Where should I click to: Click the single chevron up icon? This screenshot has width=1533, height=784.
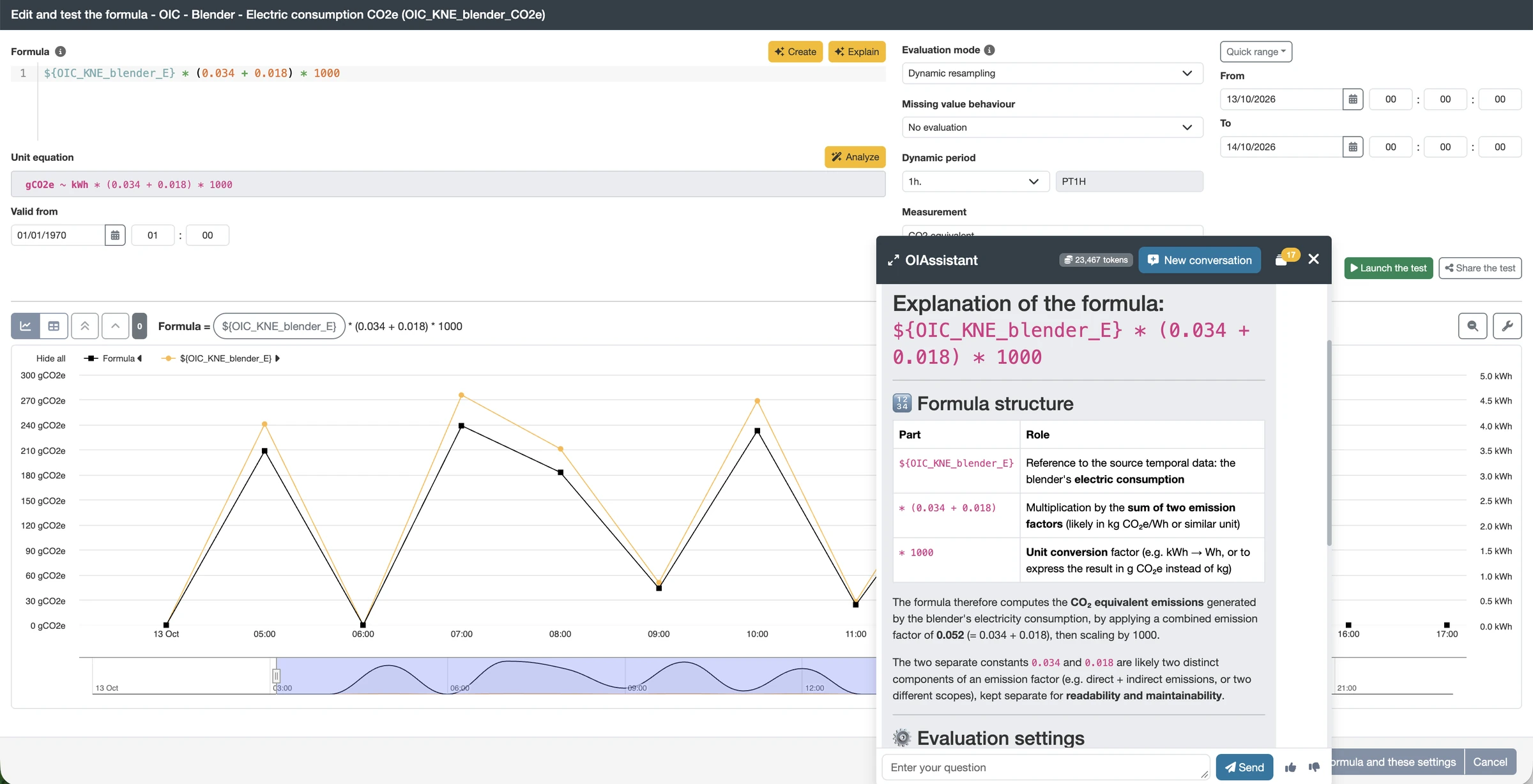point(115,326)
